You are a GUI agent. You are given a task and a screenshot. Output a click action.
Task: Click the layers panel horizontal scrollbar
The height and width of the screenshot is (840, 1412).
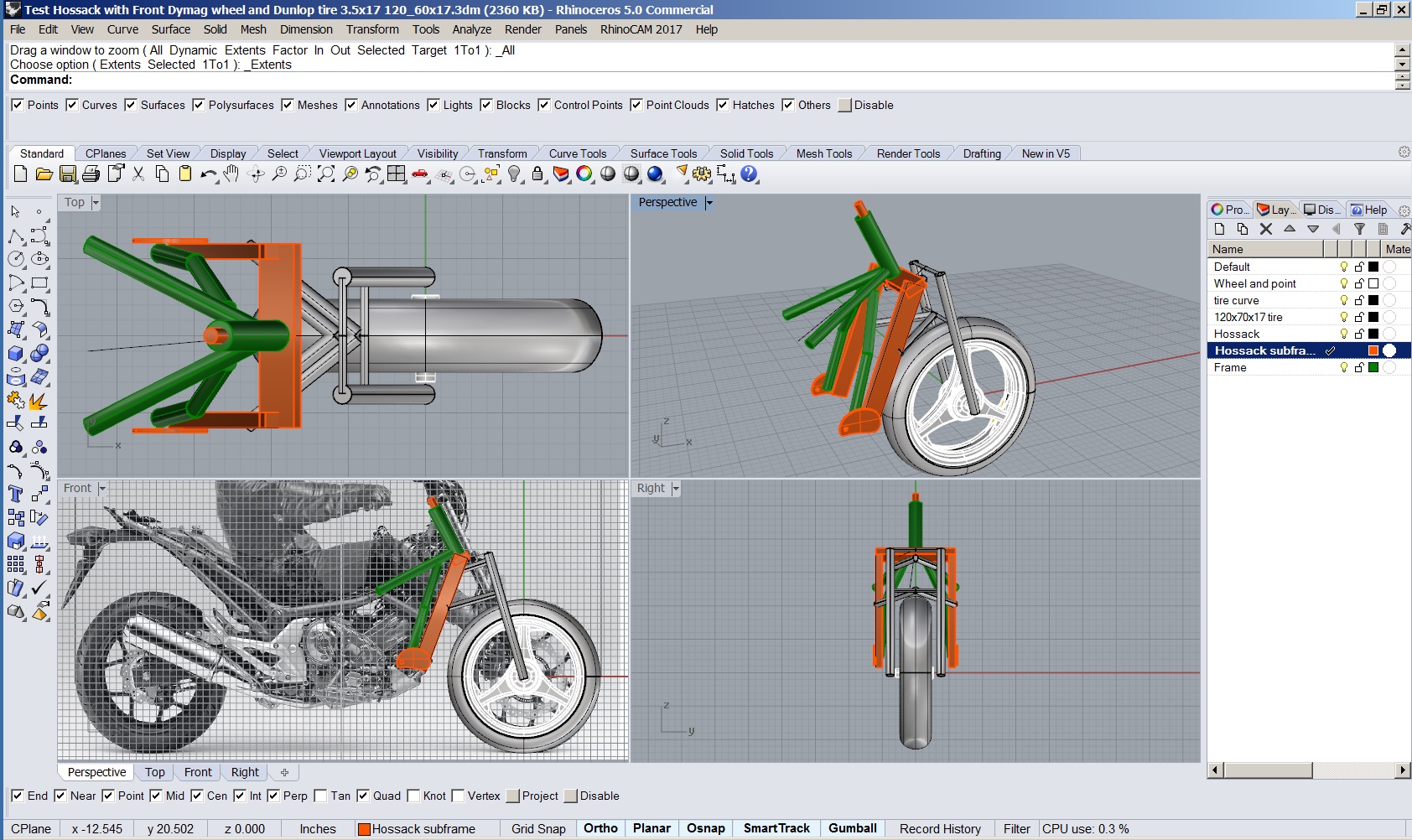1308,770
